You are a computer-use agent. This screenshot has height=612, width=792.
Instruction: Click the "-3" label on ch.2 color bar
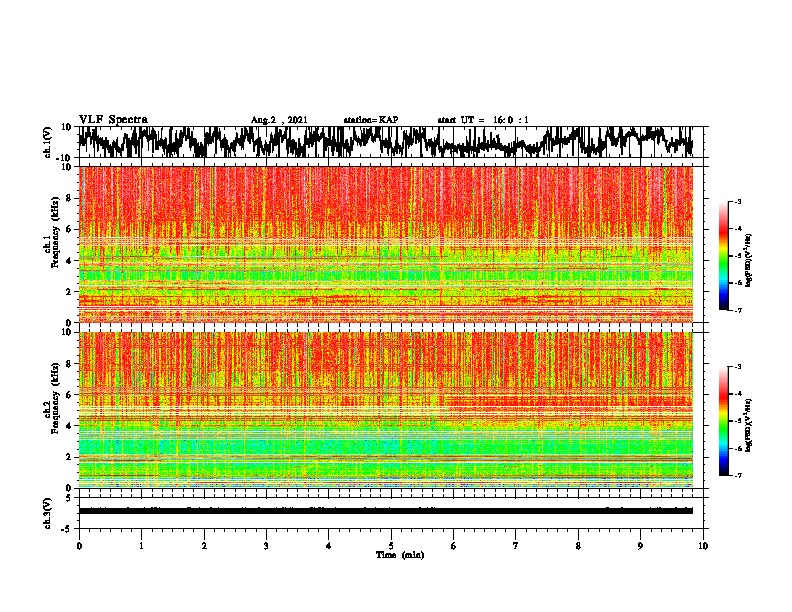point(738,367)
